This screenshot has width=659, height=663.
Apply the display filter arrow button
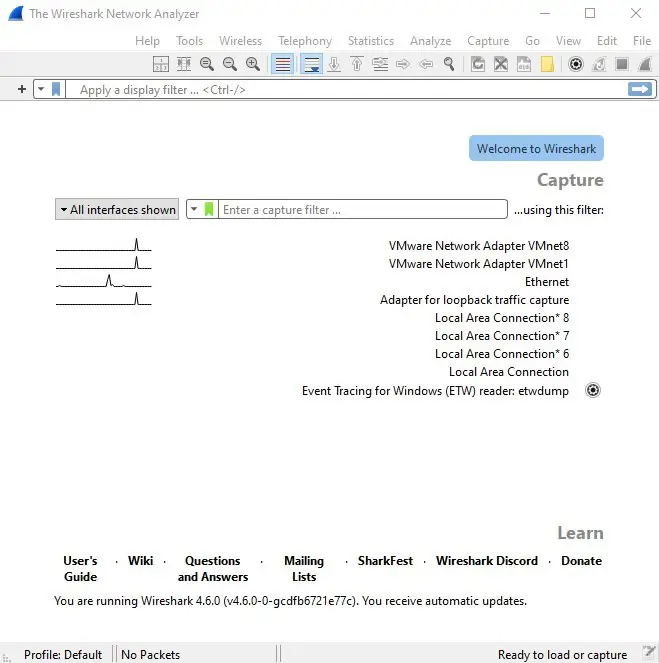(639, 89)
